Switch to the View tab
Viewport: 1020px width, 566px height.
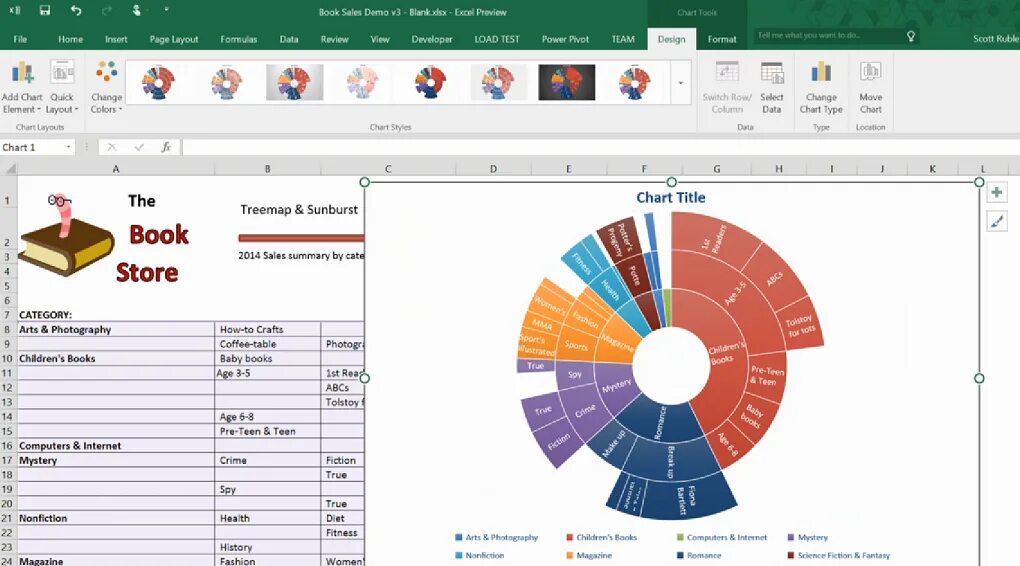coord(379,39)
